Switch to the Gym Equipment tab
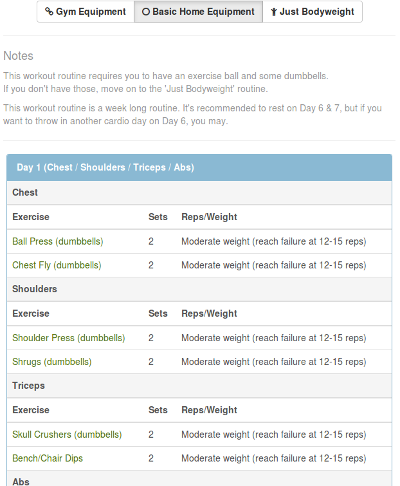The image size is (400, 486). (86, 12)
